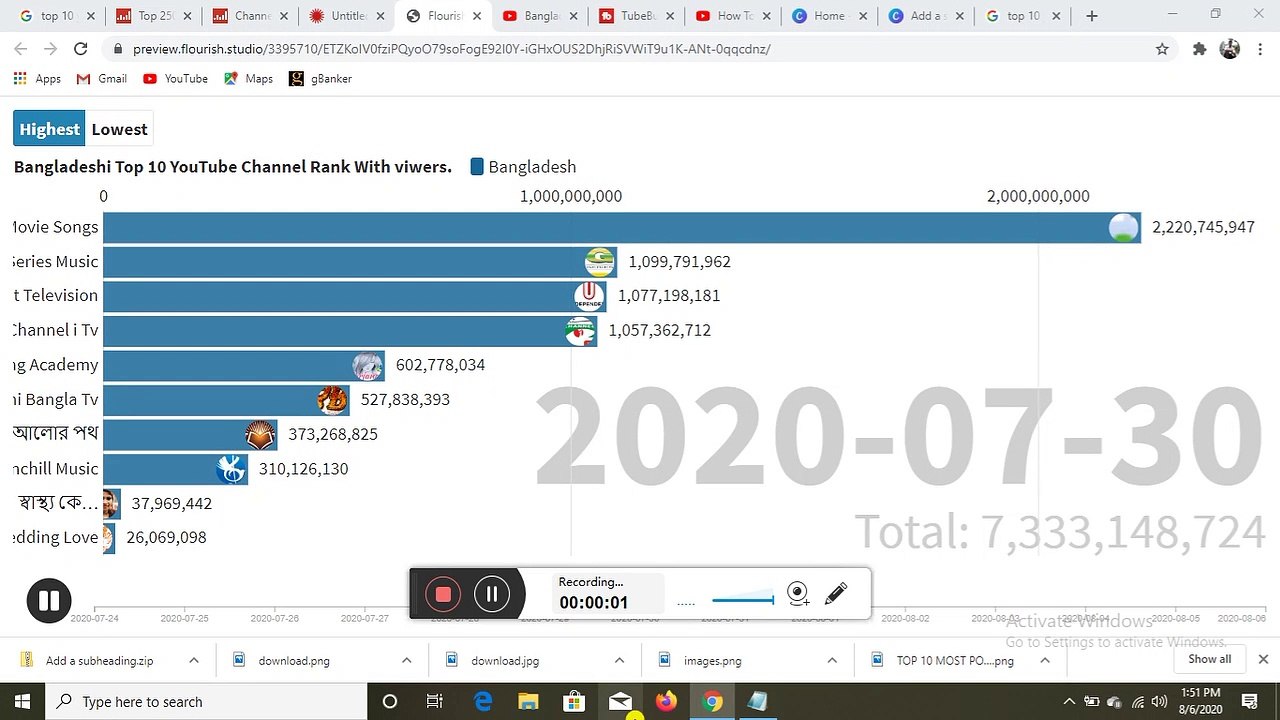Expand options for download.png
The height and width of the screenshot is (720, 1280).
[x=406, y=660]
